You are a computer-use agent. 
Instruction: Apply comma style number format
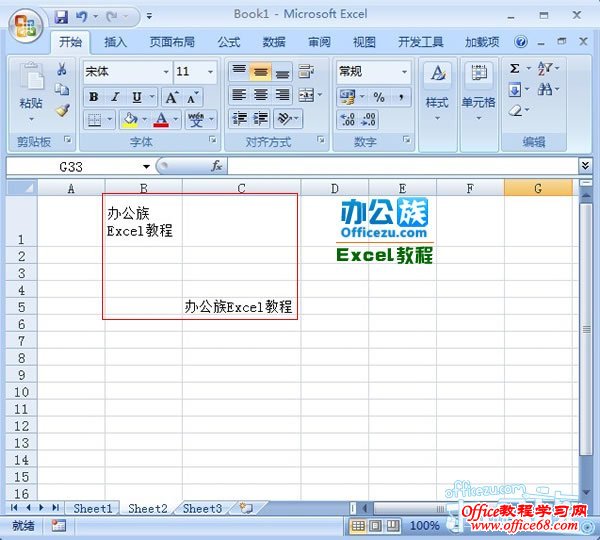[x=401, y=97]
